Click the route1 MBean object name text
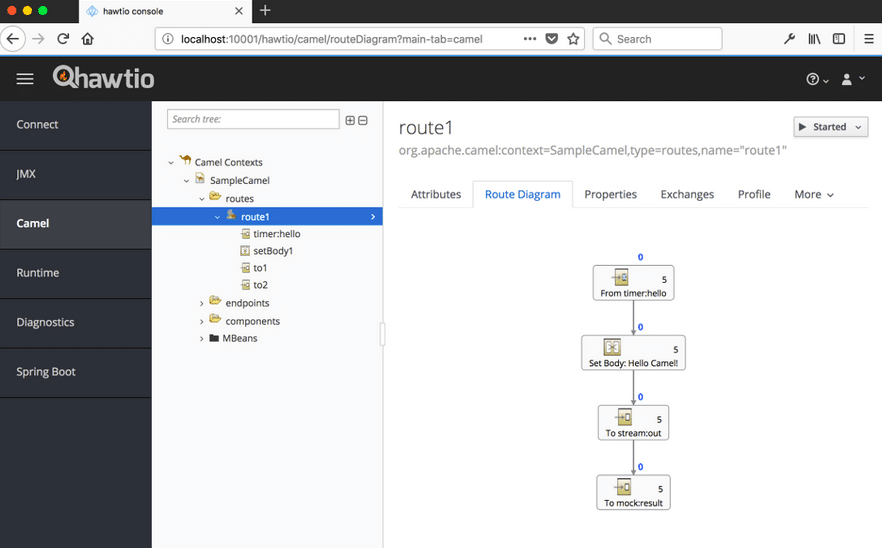 (592, 151)
